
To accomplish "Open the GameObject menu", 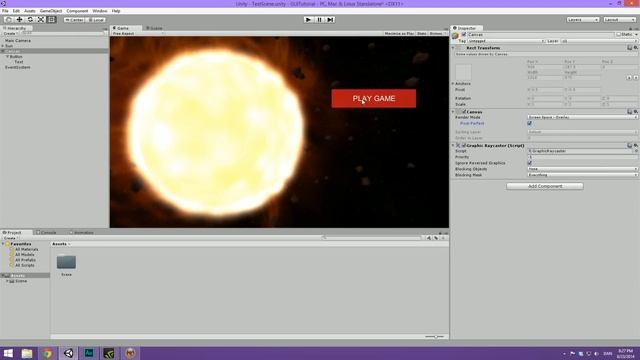I will (x=51, y=11).
